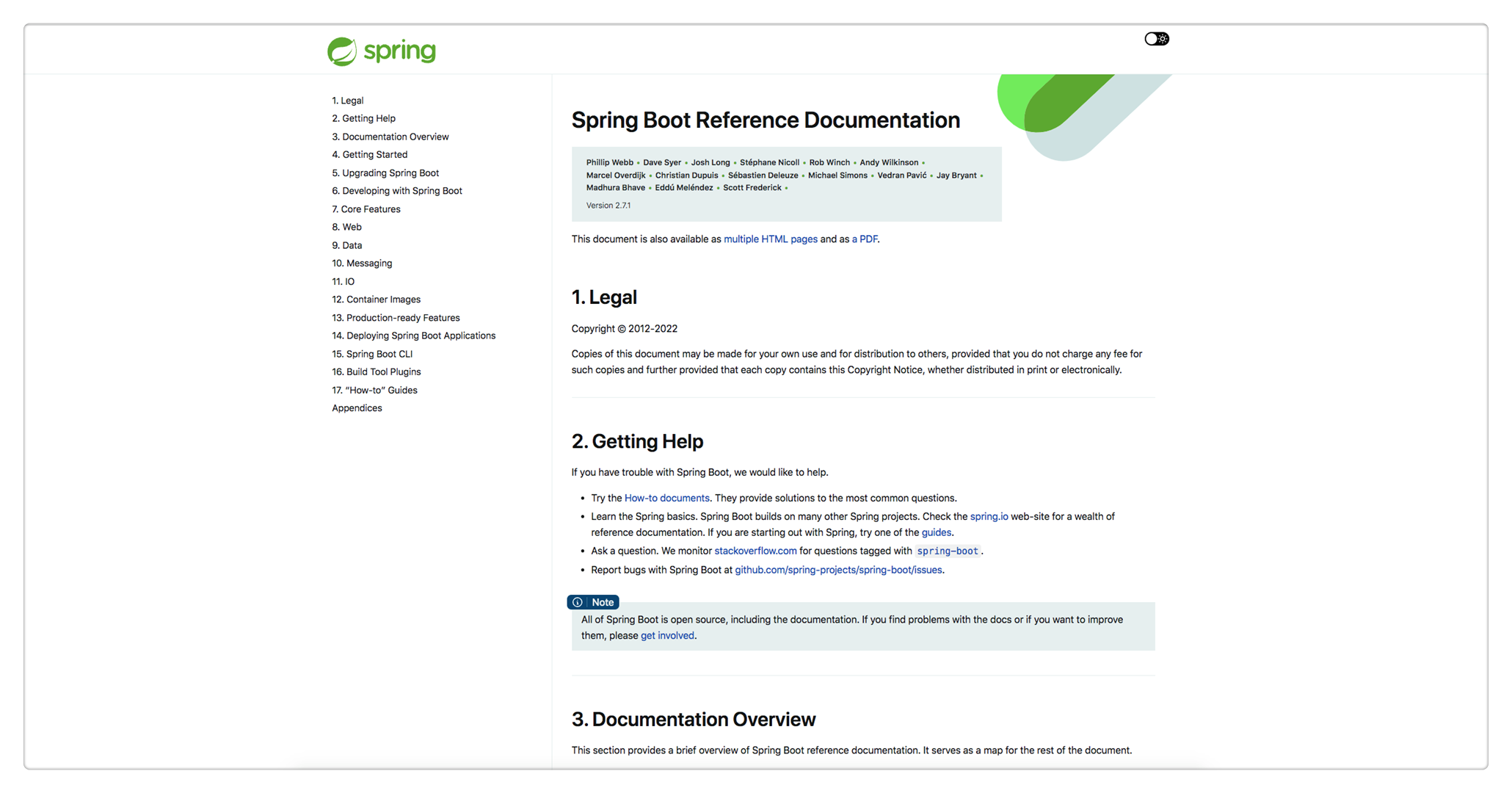Open Appendices in the sidebar
The height and width of the screenshot is (793, 1512).
357,408
